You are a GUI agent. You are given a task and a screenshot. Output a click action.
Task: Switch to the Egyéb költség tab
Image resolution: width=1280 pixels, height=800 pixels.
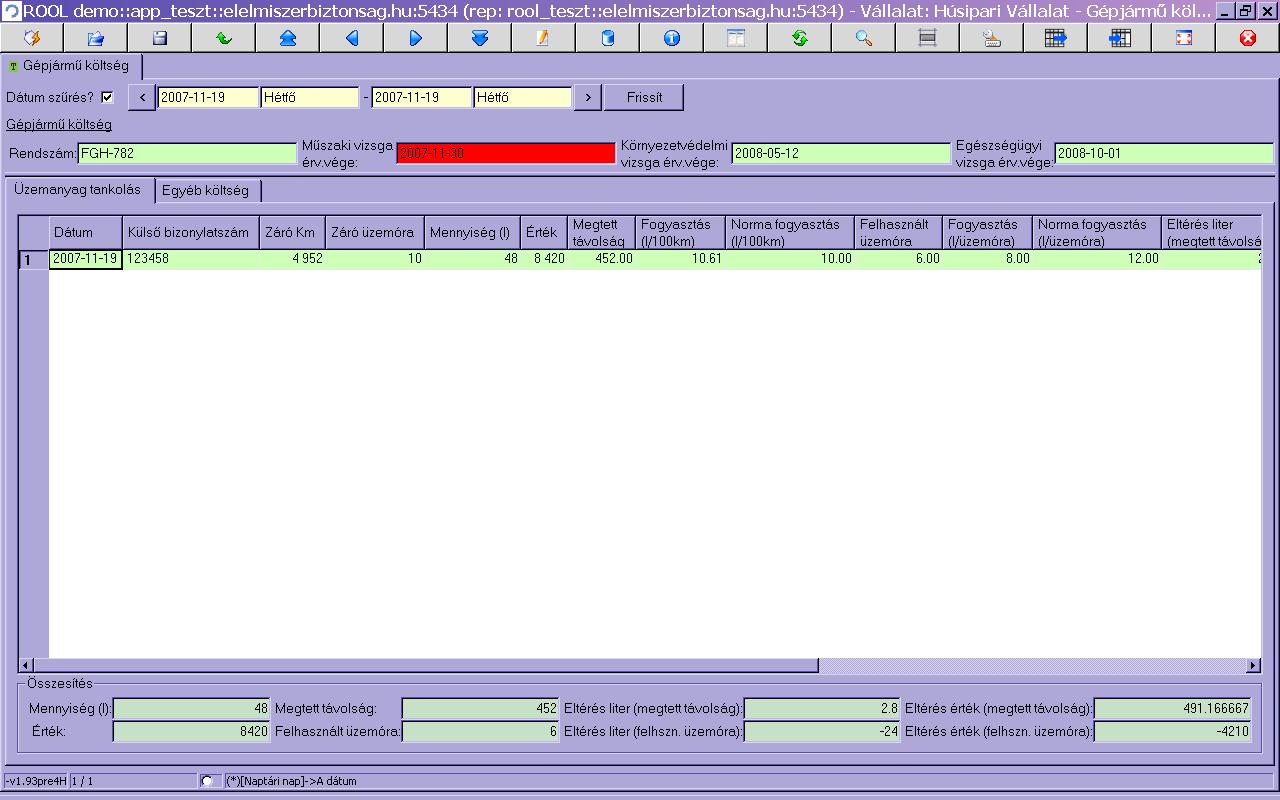(205, 190)
